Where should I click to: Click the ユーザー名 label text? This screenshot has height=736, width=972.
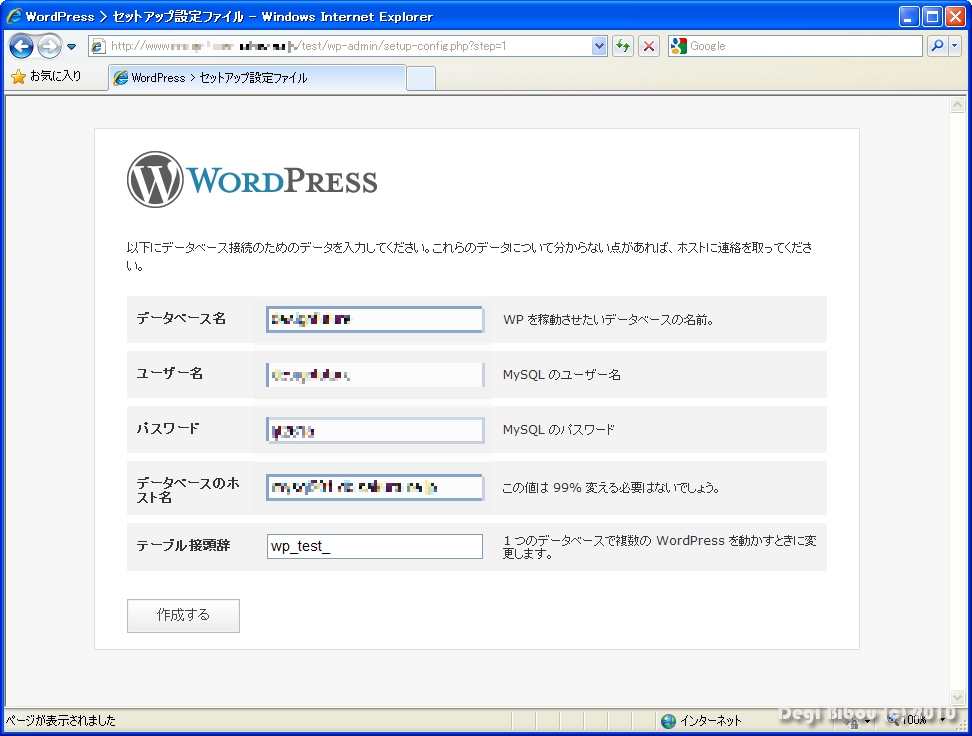tap(170, 373)
